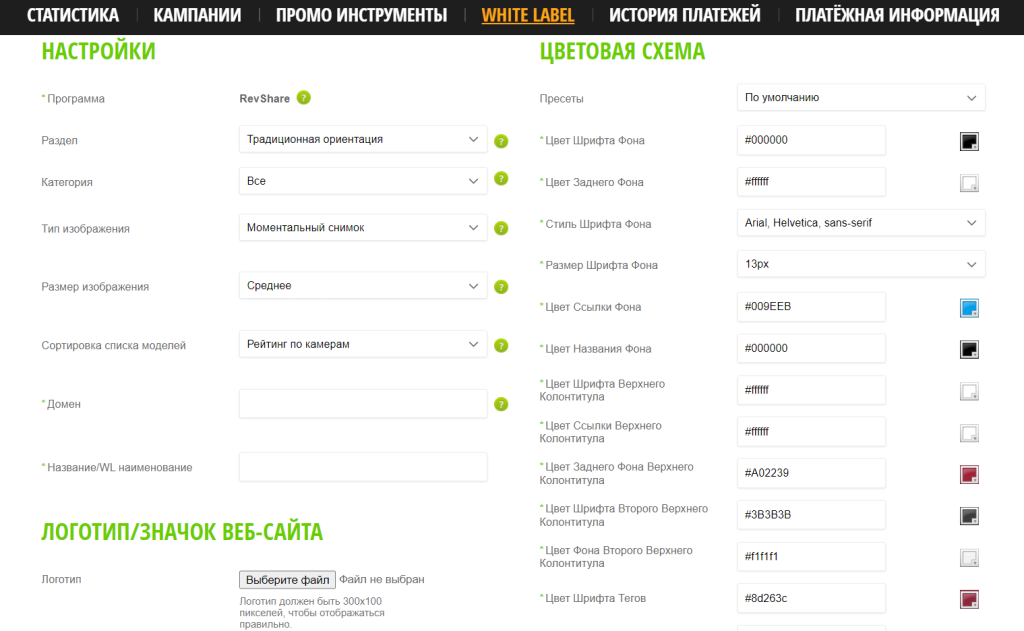
Task: Click the Пресеты label
Action: coord(562,99)
